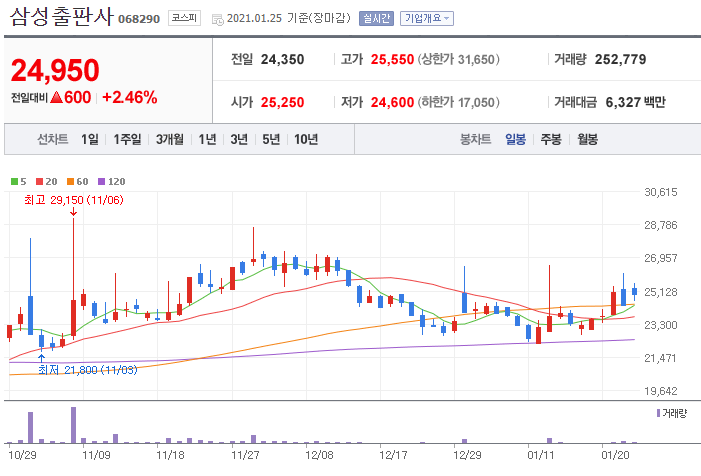Image resolution: width=701 pixels, height=476 pixels.
Task: Click the green 5-day moving average swatch
Action: [14, 181]
